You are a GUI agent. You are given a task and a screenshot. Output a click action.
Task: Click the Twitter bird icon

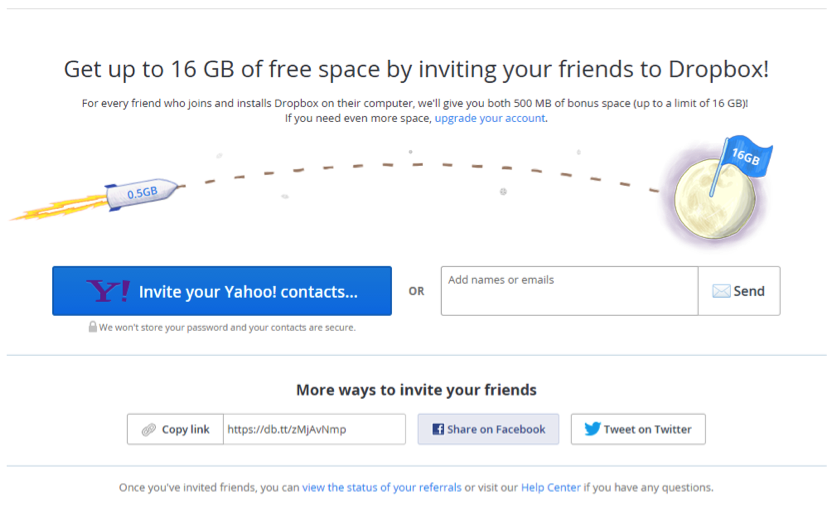[592, 429]
